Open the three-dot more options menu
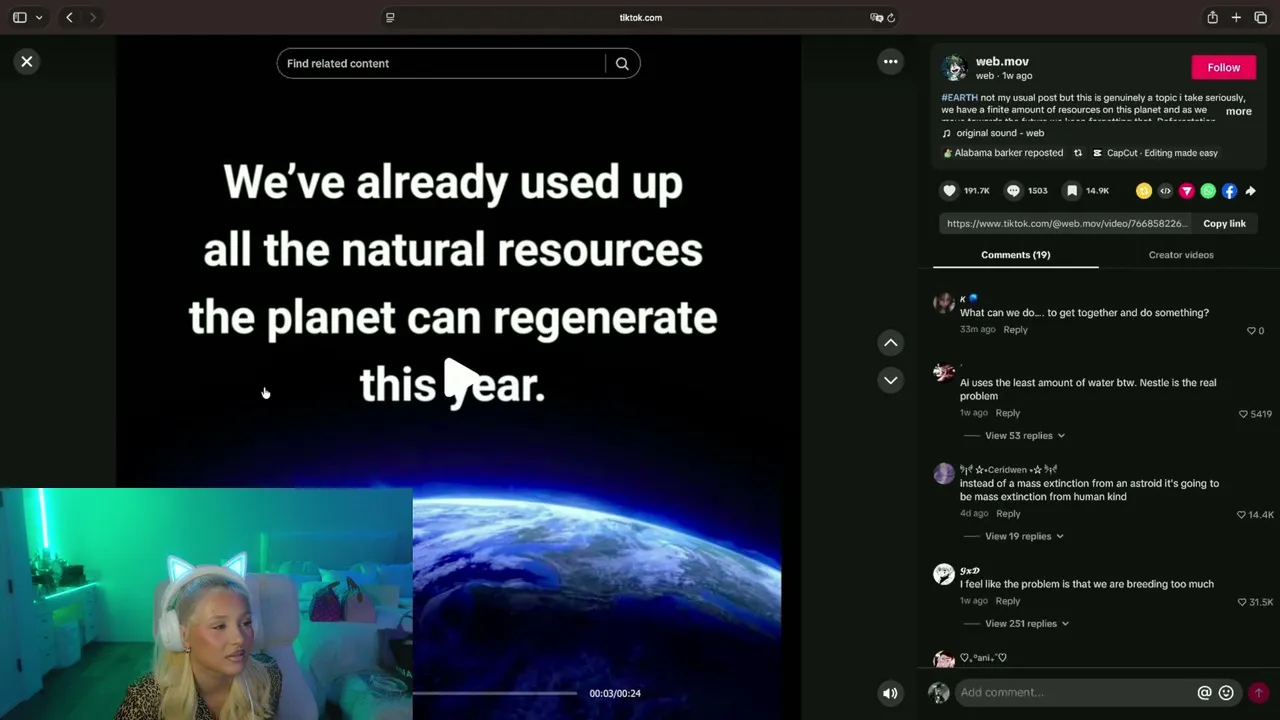The image size is (1280, 720). 890,62
